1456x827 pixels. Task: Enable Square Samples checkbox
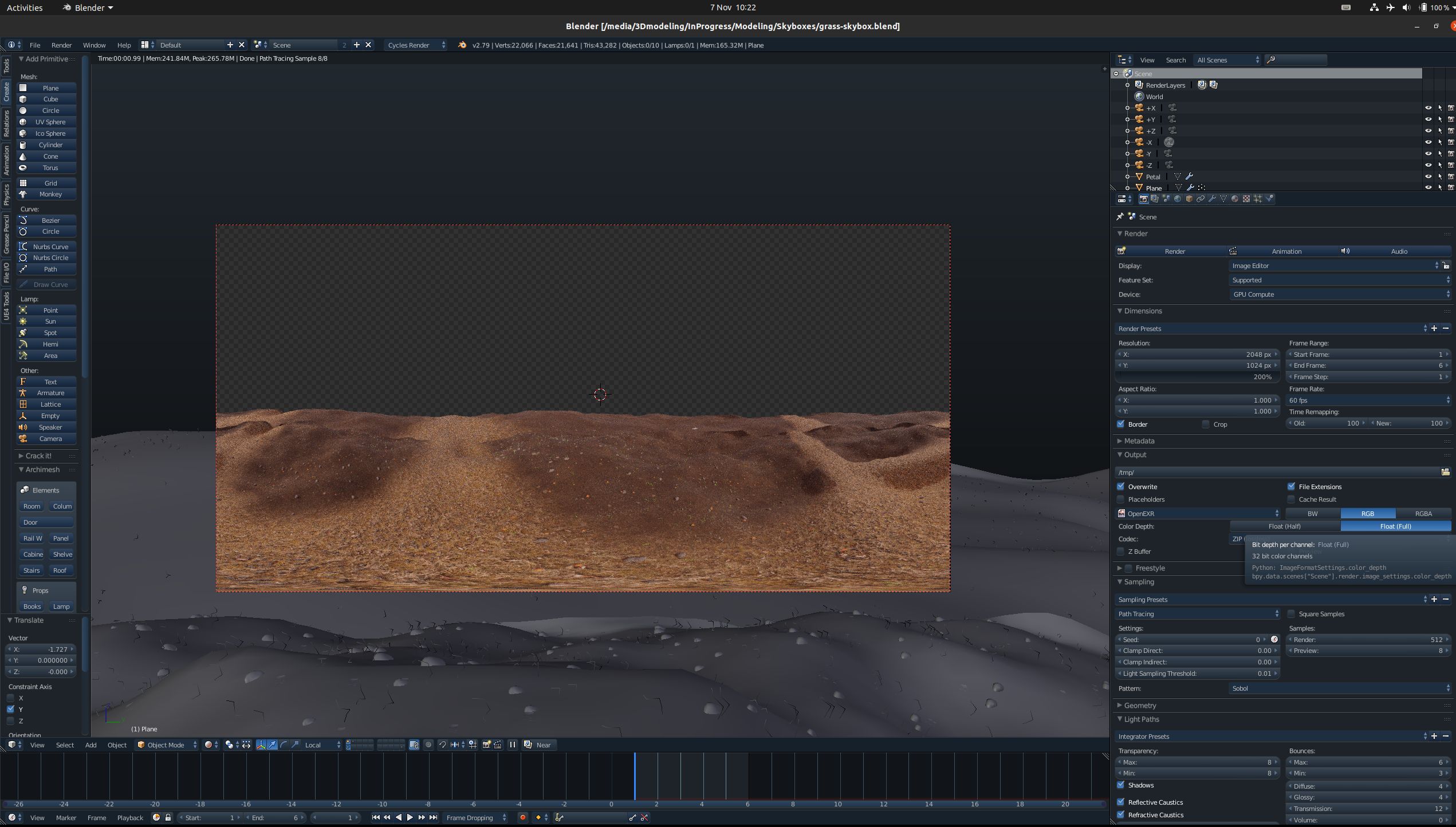tap(1292, 614)
